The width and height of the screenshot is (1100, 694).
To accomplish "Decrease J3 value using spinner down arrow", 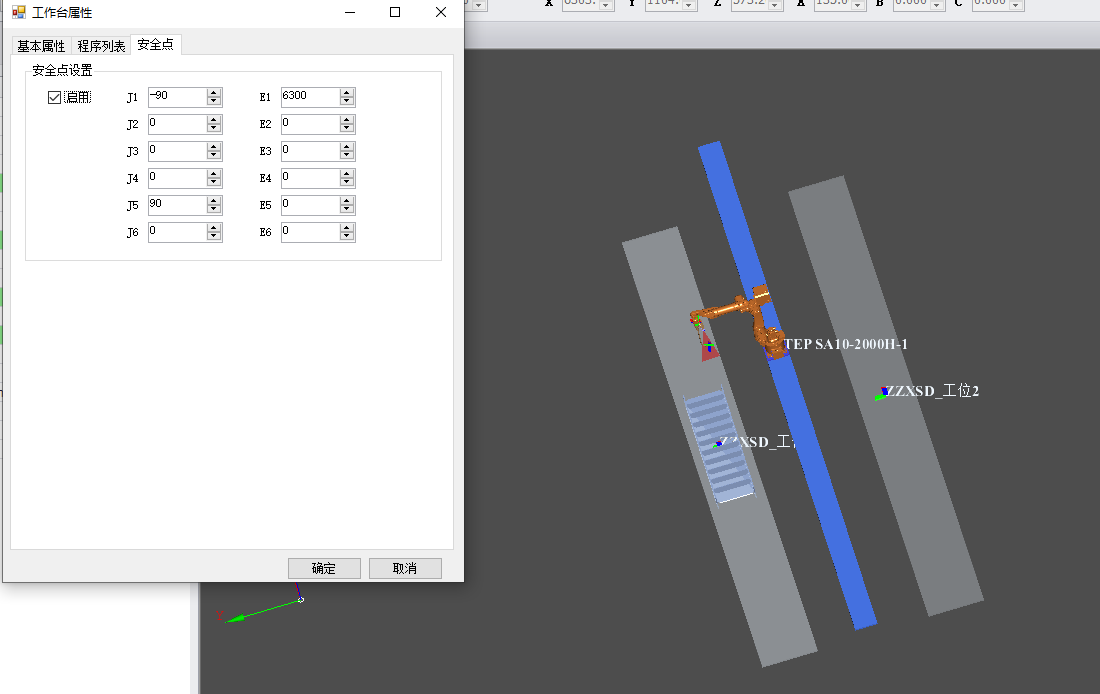I will [x=214, y=156].
